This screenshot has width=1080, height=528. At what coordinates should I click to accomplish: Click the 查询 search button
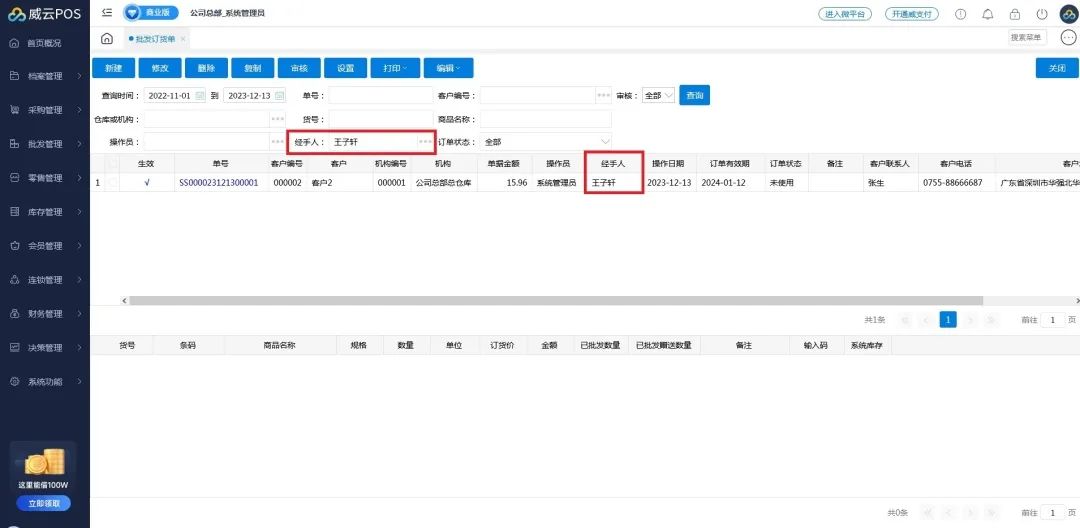(x=694, y=96)
